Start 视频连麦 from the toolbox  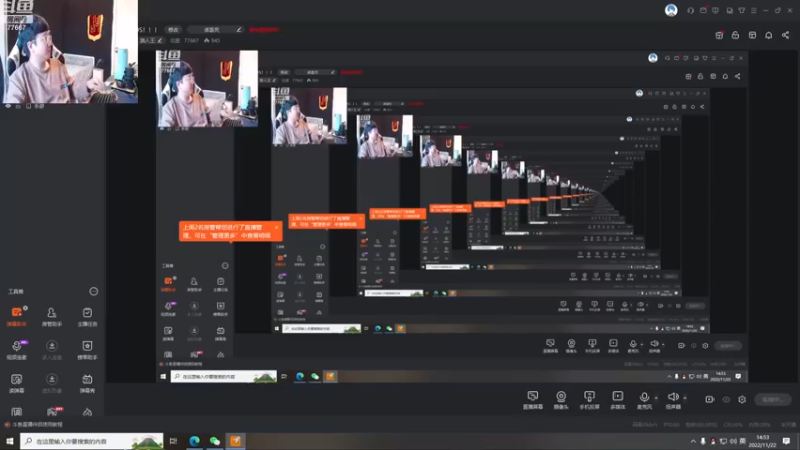(x=16, y=349)
